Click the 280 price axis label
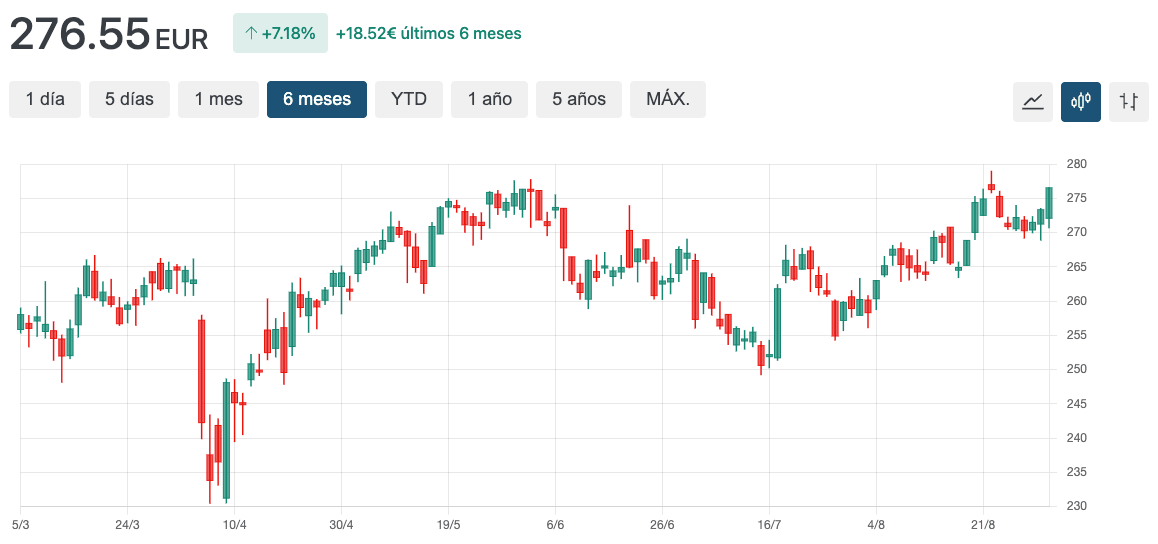 click(x=1076, y=164)
